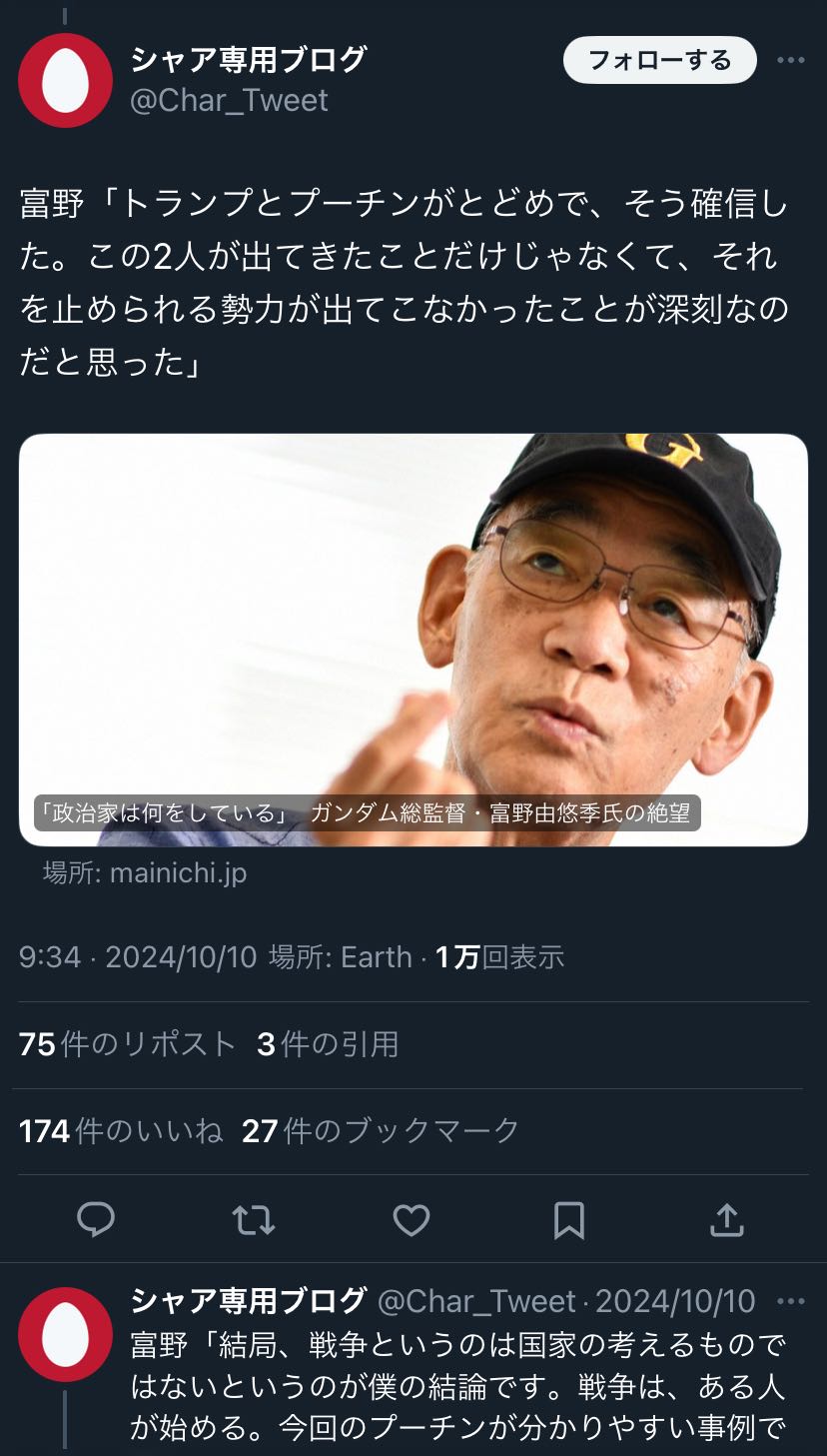827x1456 pixels.
Task: Tap the share upload icon
Action: [x=727, y=1219]
